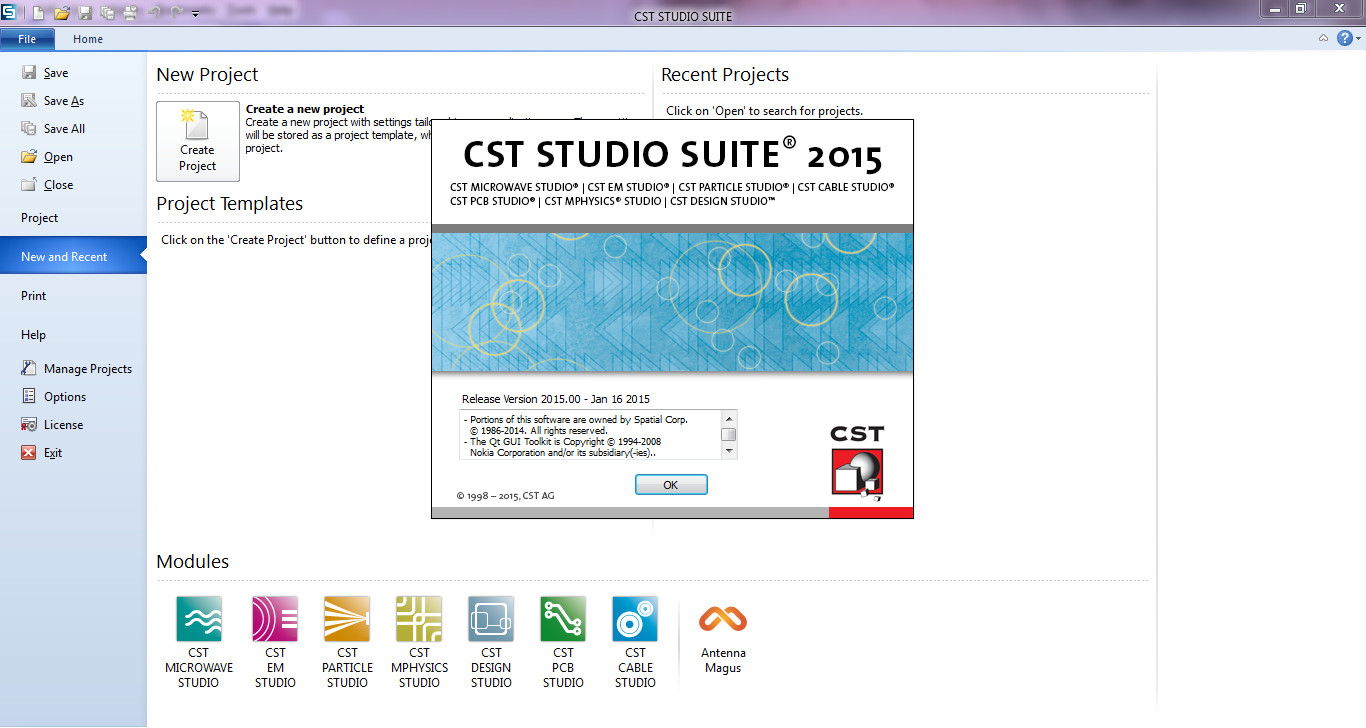1366x728 pixels.
Task: Choose Save in the File menu
Action: pos(46,73)
